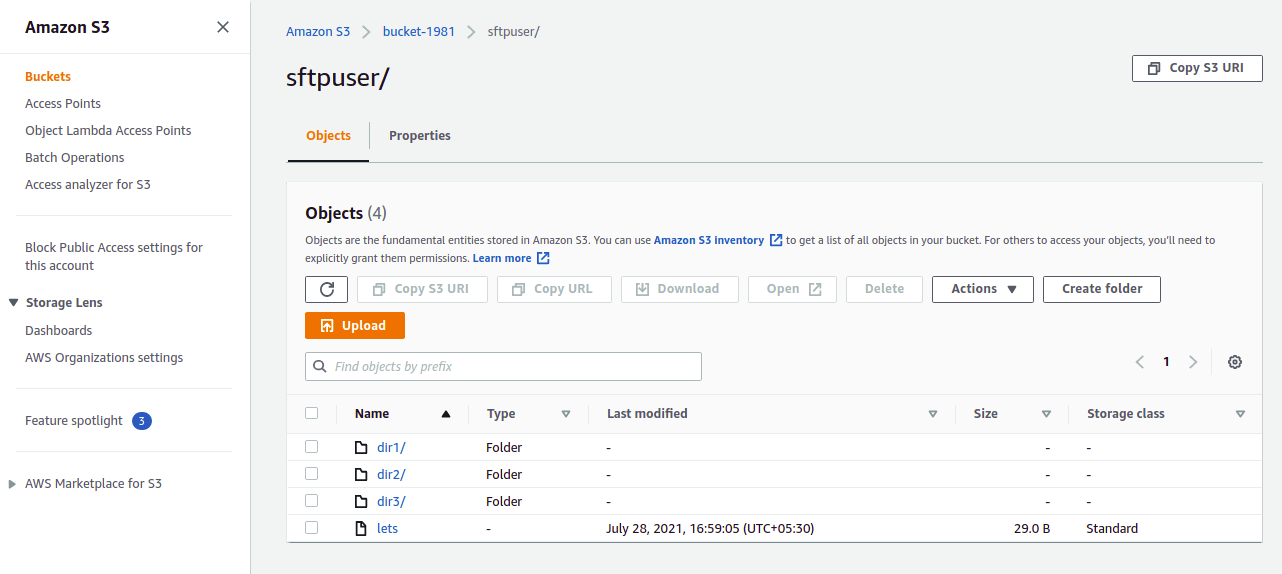Open Buckets in the sidebar
Screen dimensions: 1282x574
(48, 77)
